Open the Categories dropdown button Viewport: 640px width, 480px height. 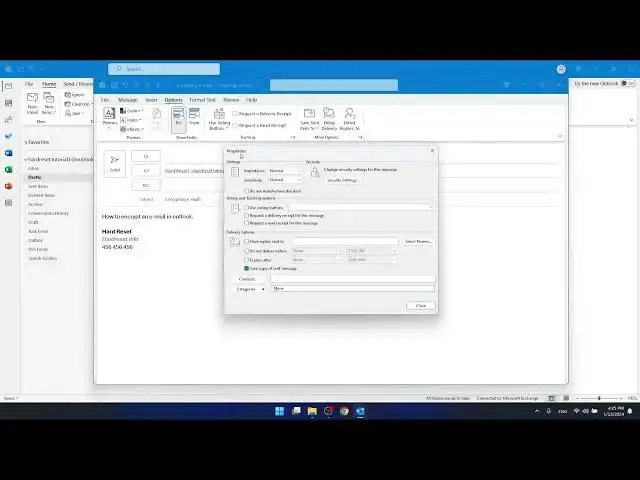[250, 289]
